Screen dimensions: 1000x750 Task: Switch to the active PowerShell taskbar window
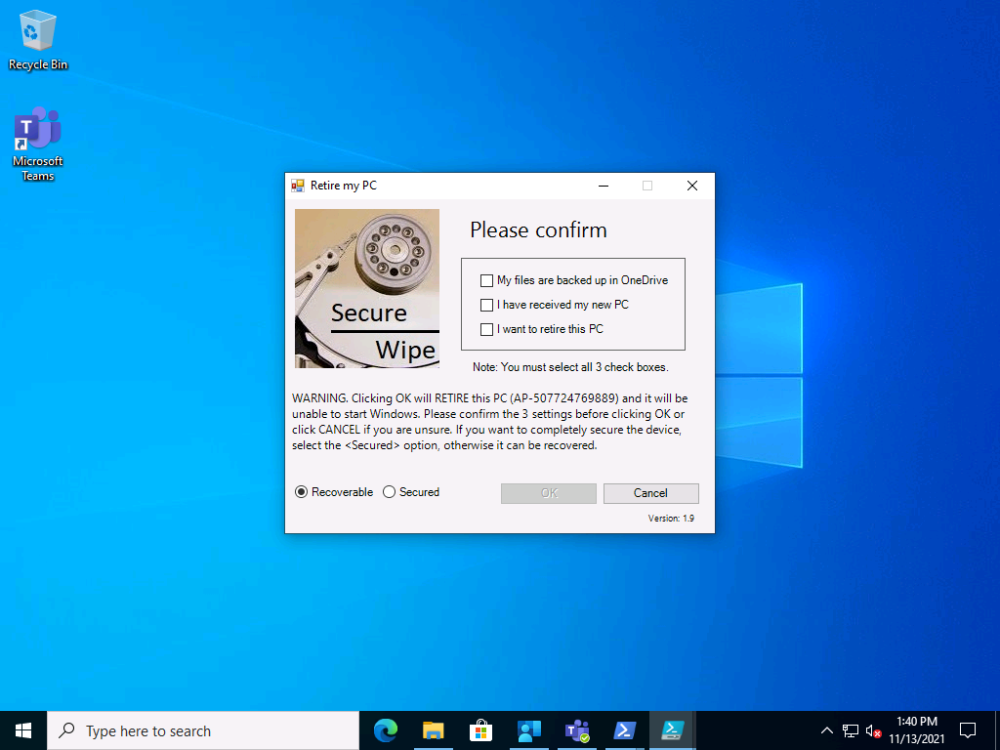pos(672,731)
